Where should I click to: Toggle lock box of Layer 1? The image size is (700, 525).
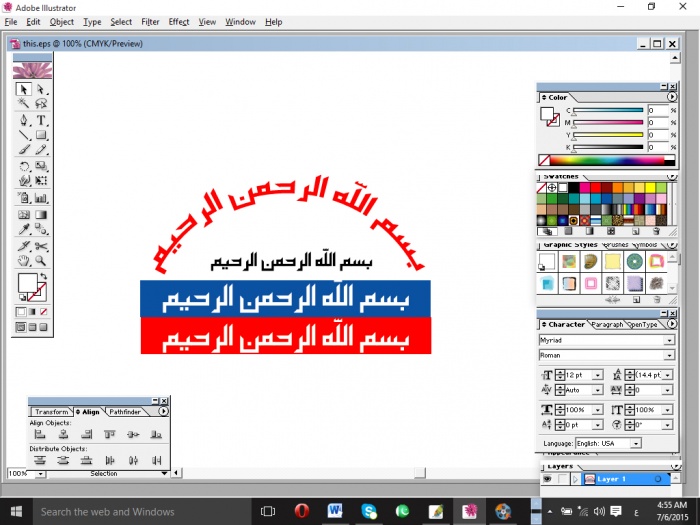point(562,479)
